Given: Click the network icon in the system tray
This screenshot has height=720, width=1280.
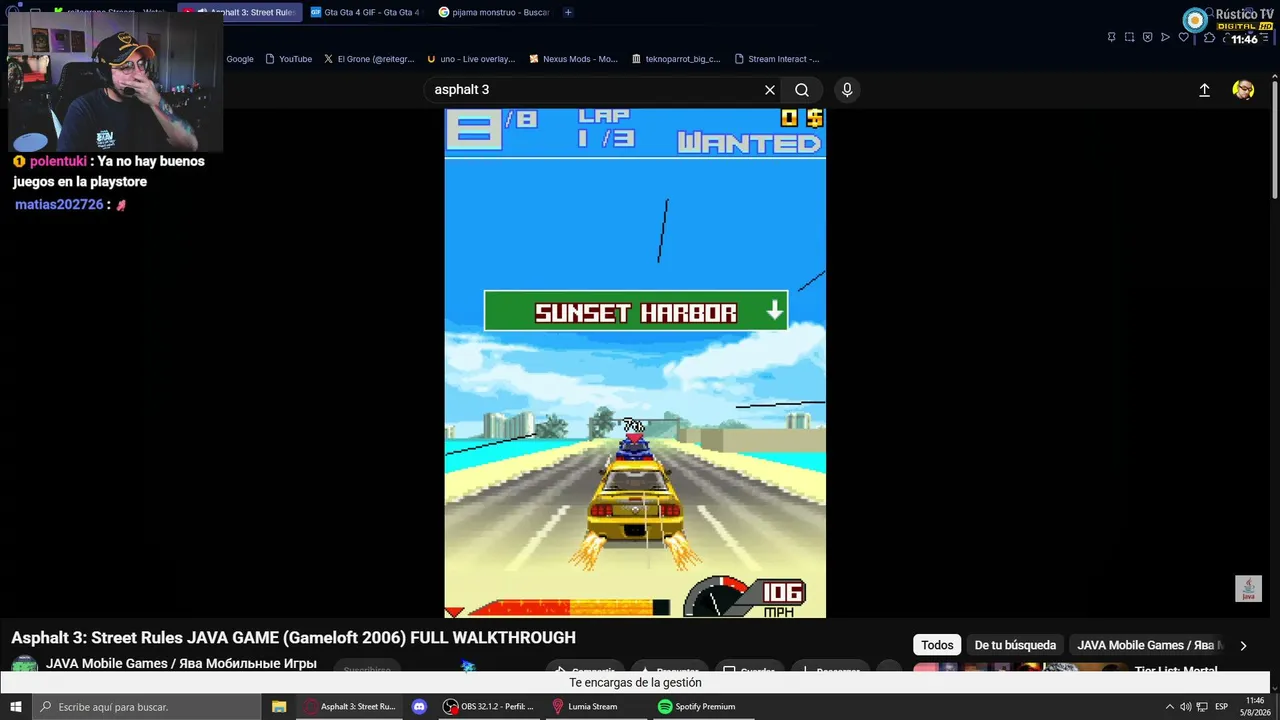Looking at the screenshot, I should 1203,707.
